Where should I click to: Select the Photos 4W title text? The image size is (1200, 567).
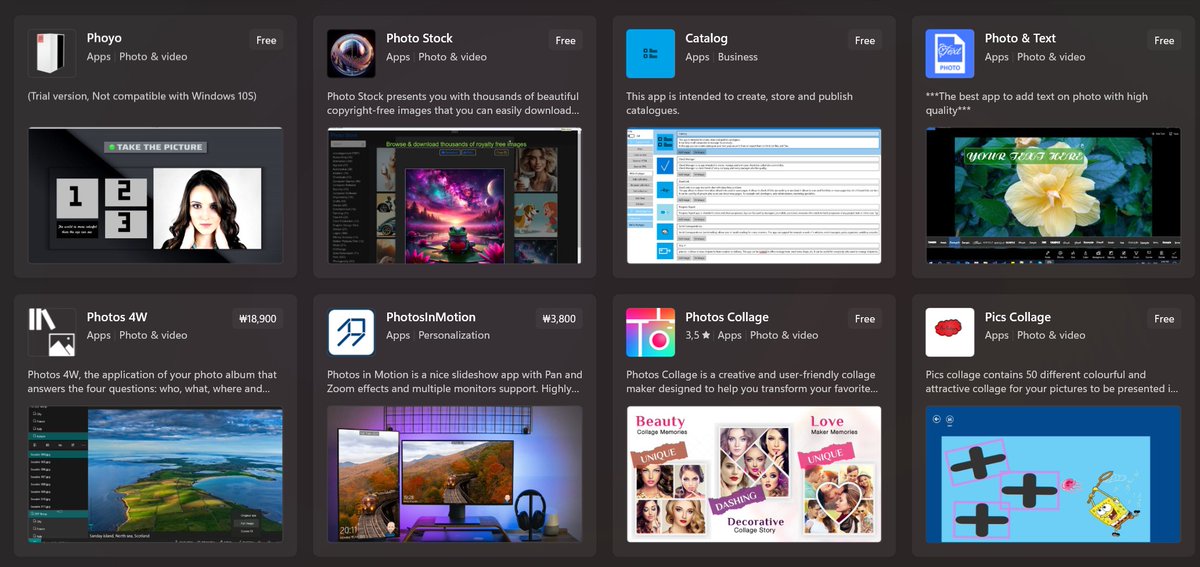[x=117, y=317]
